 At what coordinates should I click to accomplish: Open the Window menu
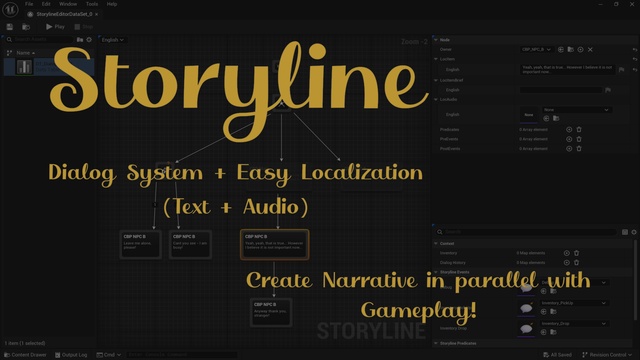coord(68,4)
